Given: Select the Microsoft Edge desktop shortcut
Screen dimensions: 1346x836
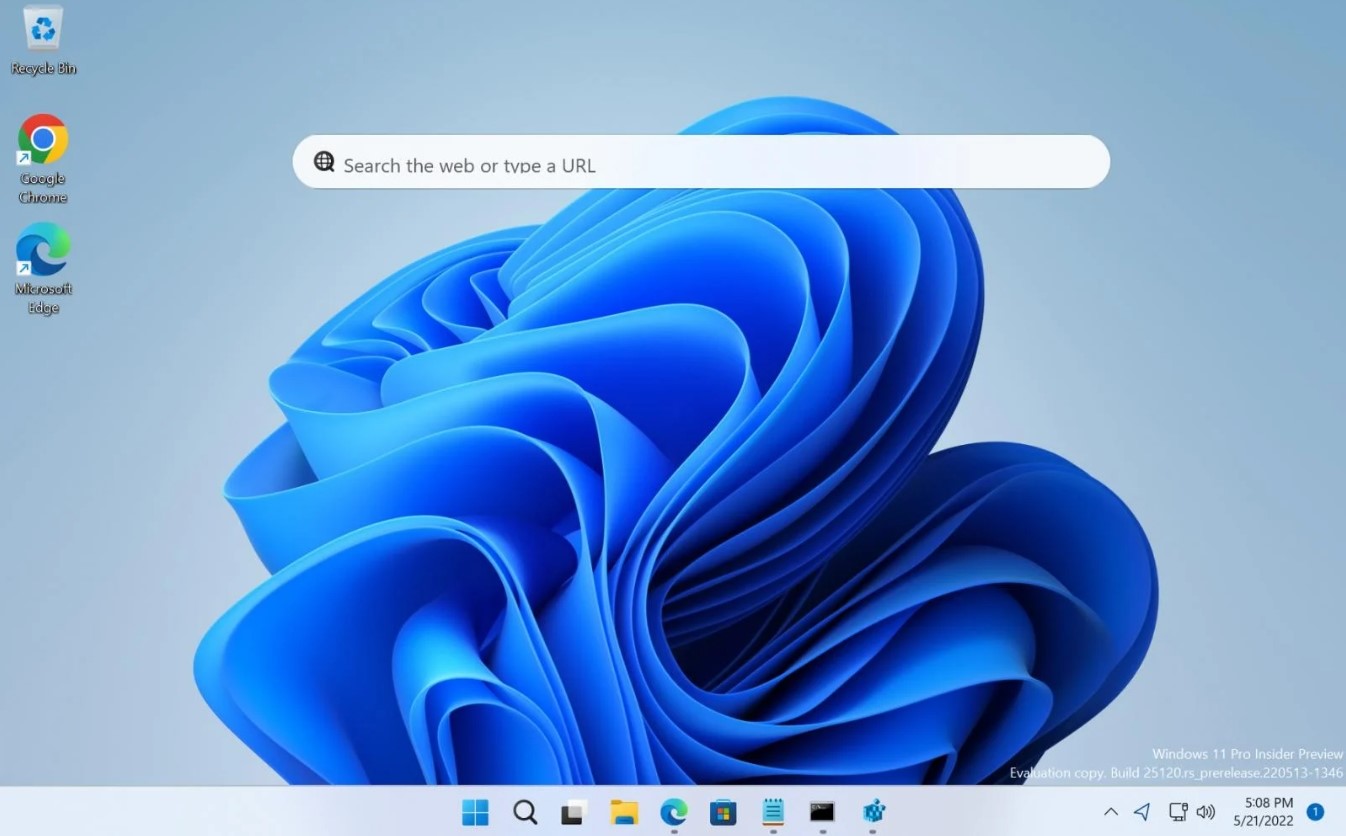Looking at the screenshot, I should (x=43, y=268).
